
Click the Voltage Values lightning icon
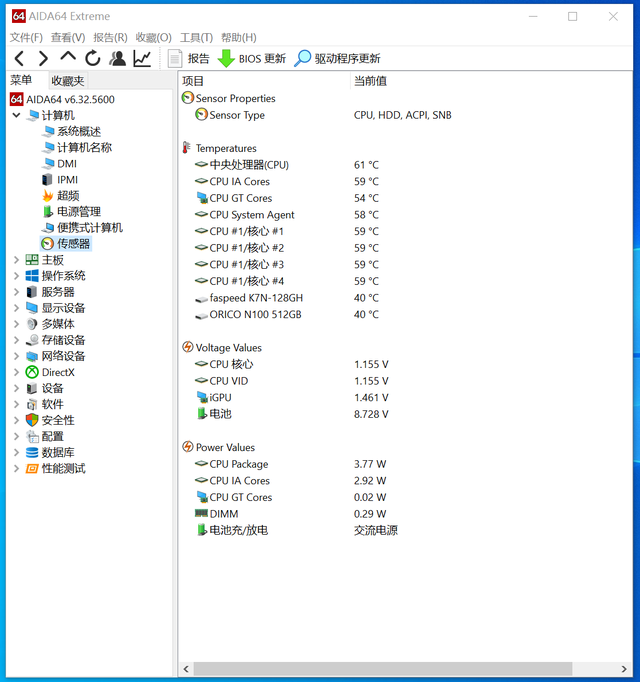[x=188, y=347]
